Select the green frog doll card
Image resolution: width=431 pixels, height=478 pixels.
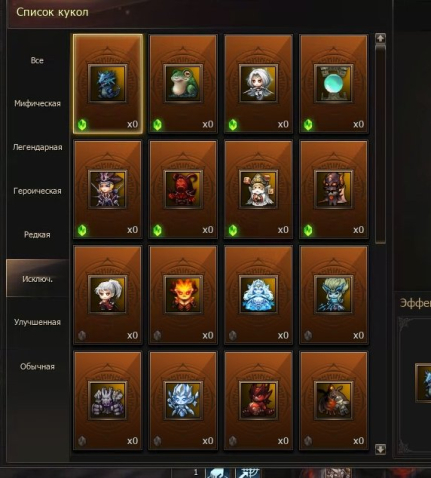pyautogui.click(x=183, y=84)
